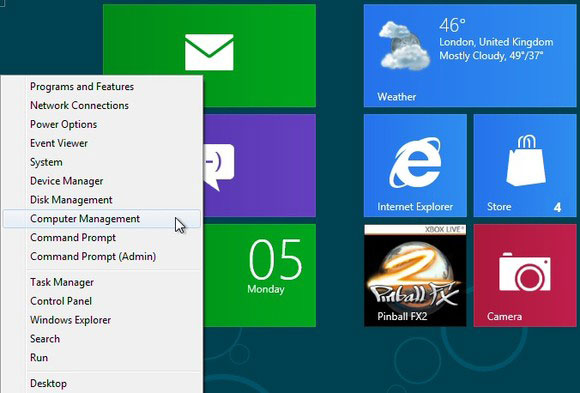
Task: Open Control Panel from menu
Action: [102, 301]
